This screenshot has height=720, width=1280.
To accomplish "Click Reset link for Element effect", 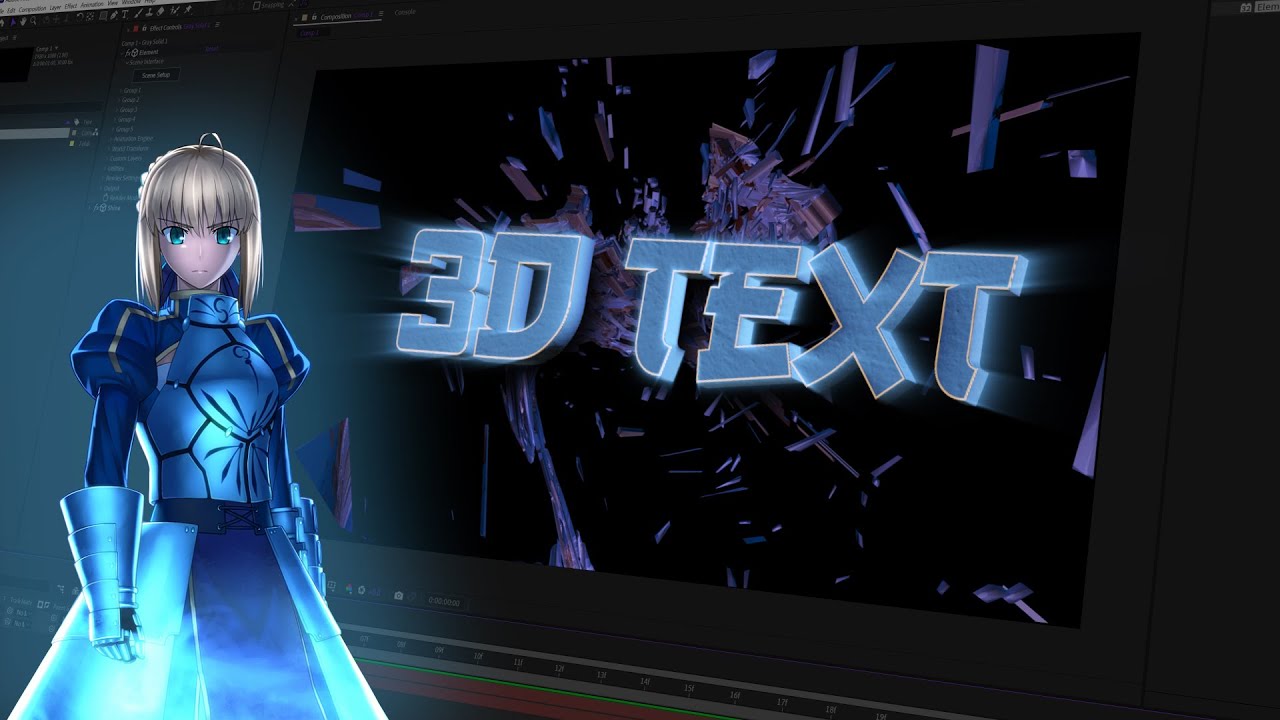I will pos(212,49).
